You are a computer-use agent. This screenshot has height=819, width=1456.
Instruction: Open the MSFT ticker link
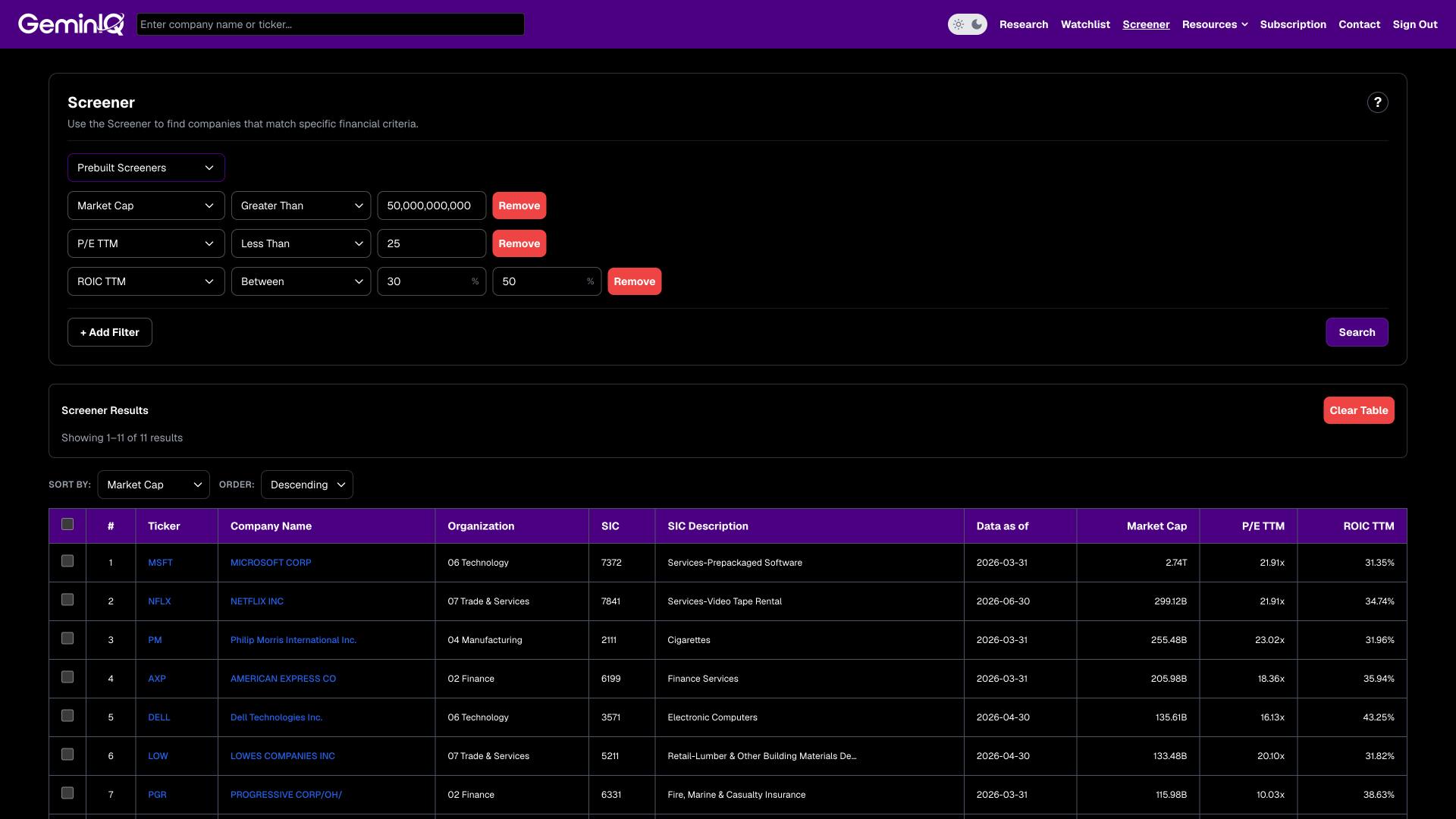point(160,563)
